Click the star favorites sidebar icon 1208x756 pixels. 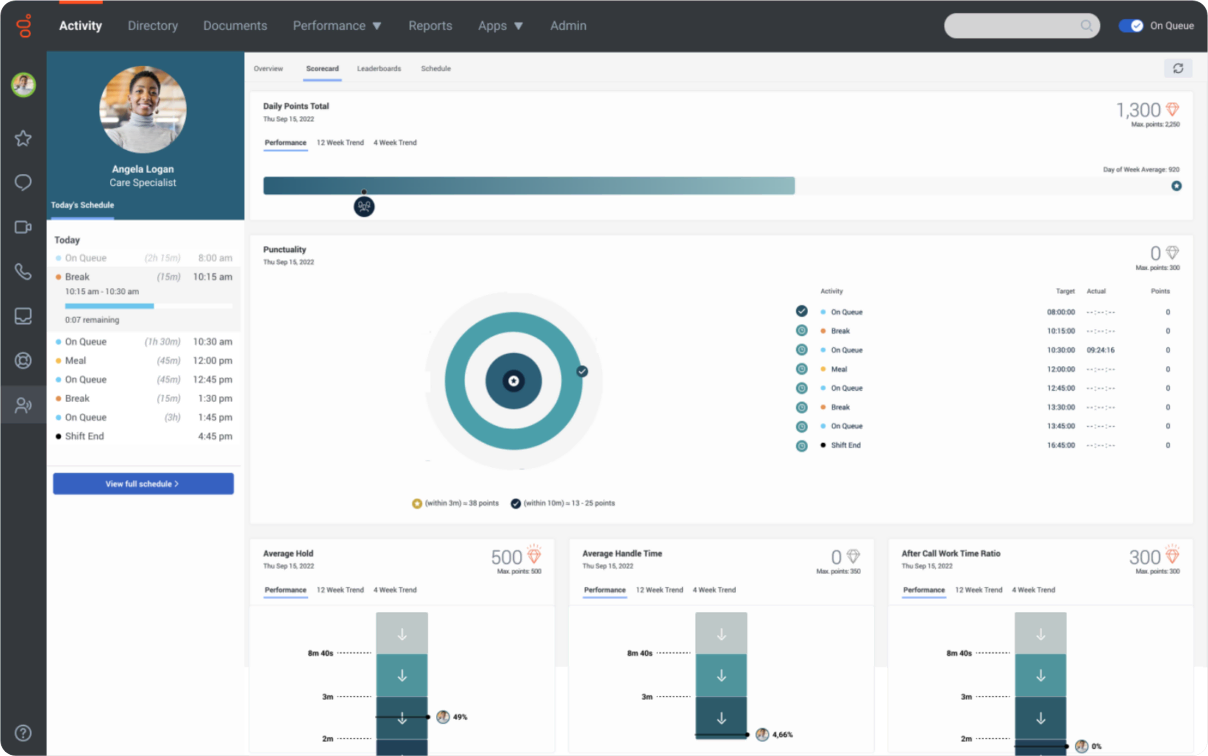23,138
